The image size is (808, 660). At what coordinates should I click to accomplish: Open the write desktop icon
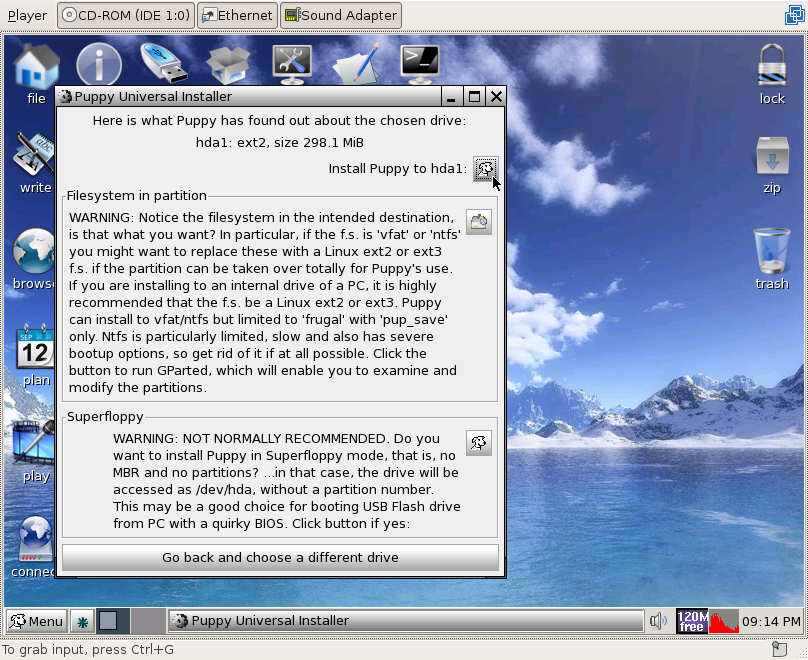click(x=35, y=164)
